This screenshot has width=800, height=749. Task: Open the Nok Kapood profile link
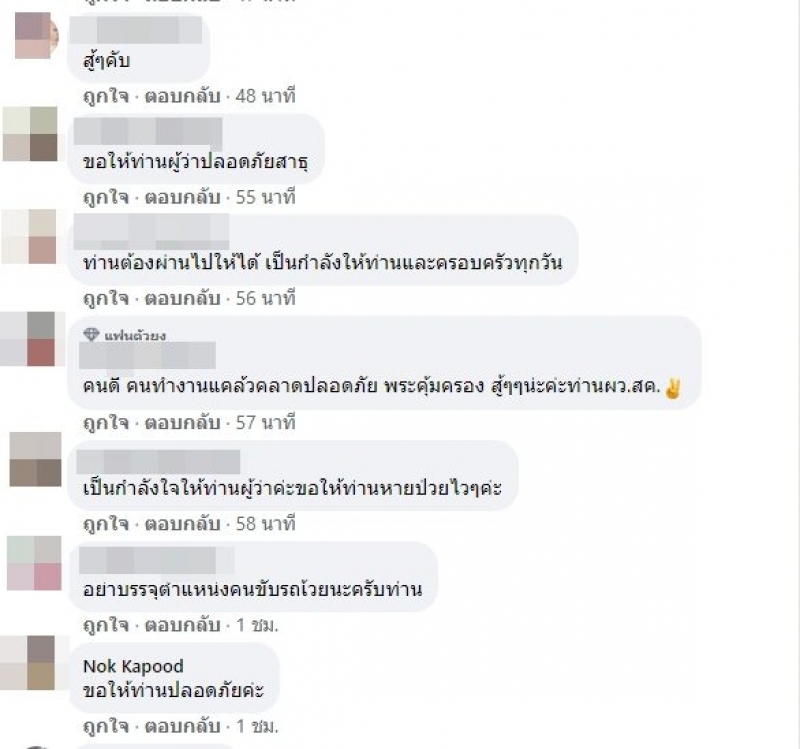(133, 666)
